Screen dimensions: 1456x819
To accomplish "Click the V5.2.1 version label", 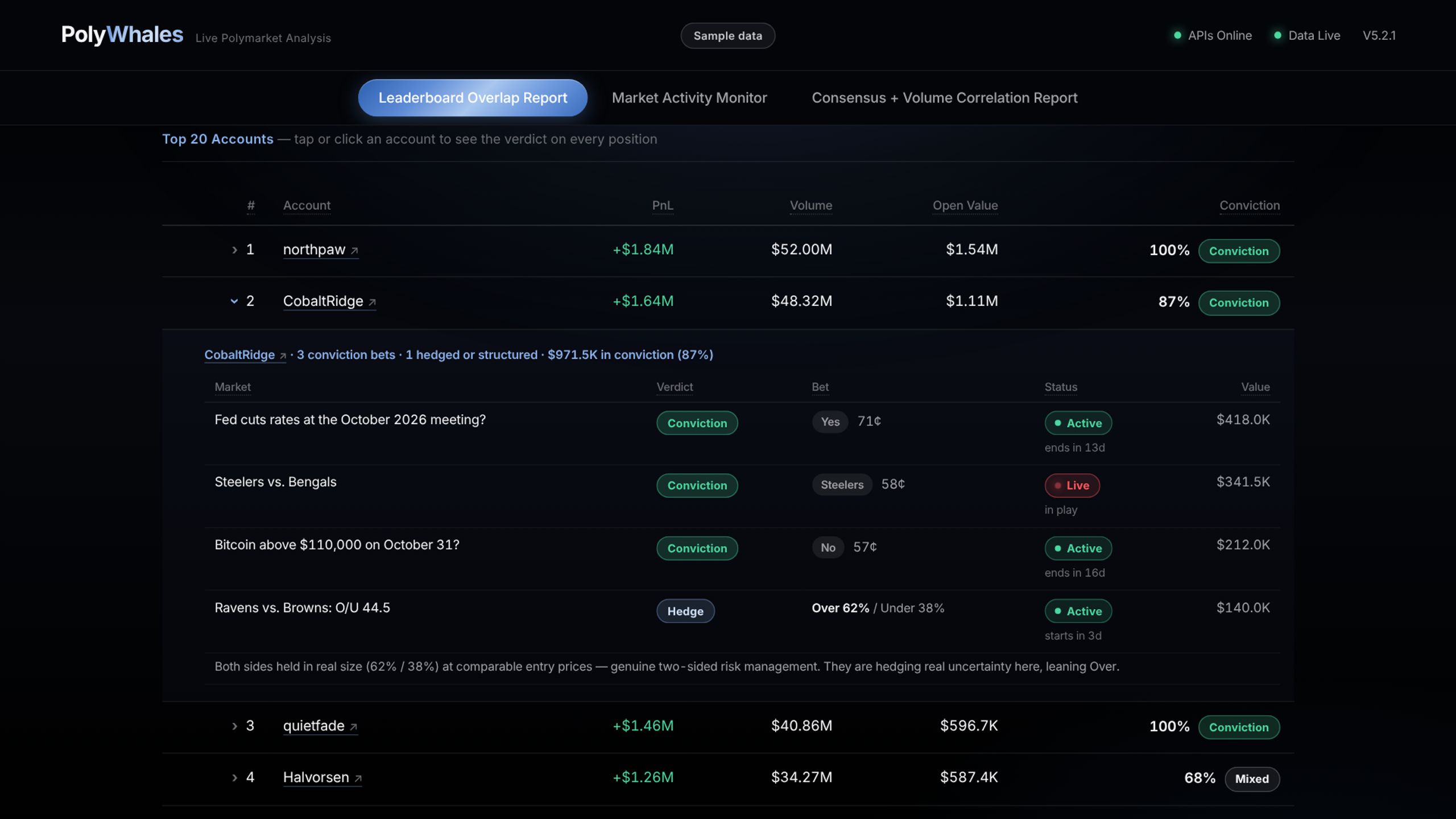I will click(1379, 35).
